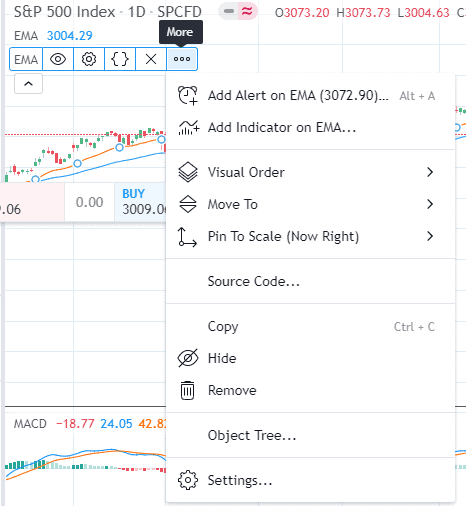Click the Alt + A shortcut hint

click(417, 96)
